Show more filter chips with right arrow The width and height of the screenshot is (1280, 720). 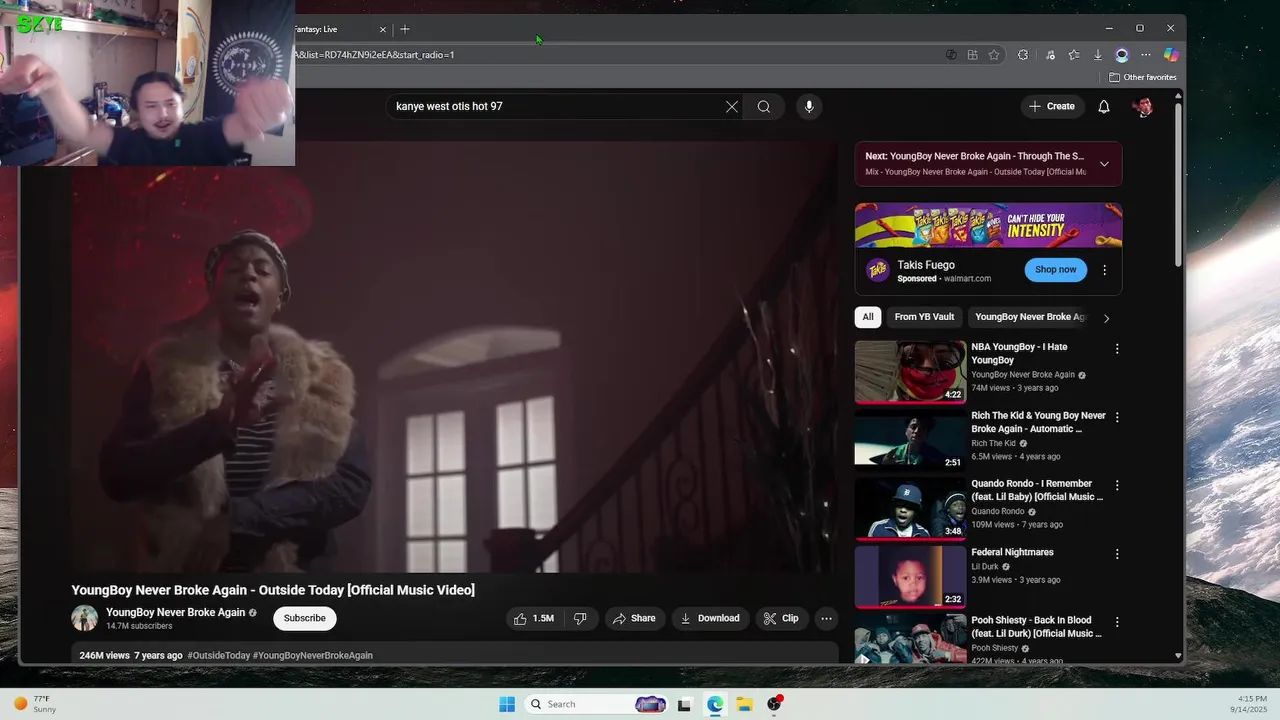click(x=1106, y=318)
